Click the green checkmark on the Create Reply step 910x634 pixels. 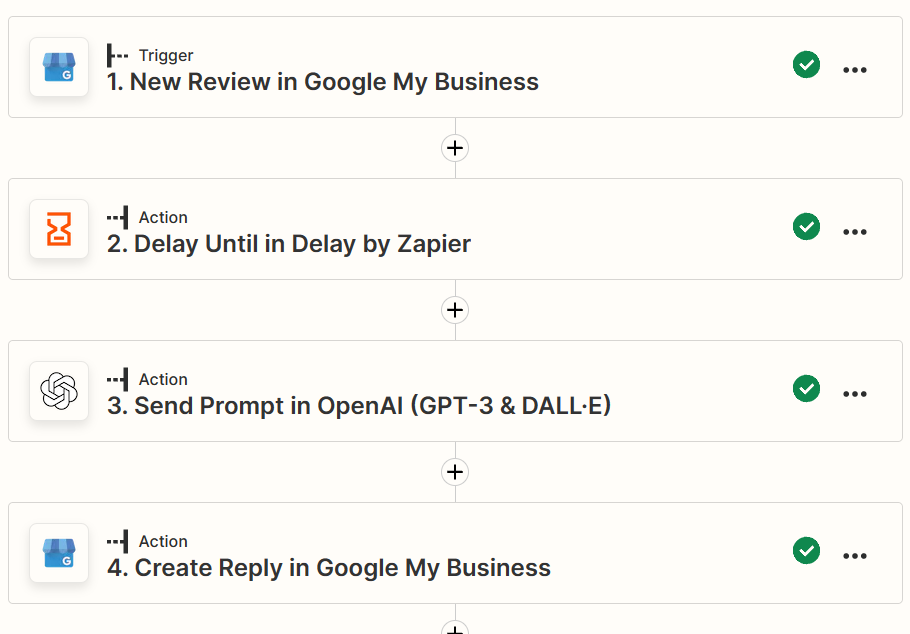(x=806, y=550)
